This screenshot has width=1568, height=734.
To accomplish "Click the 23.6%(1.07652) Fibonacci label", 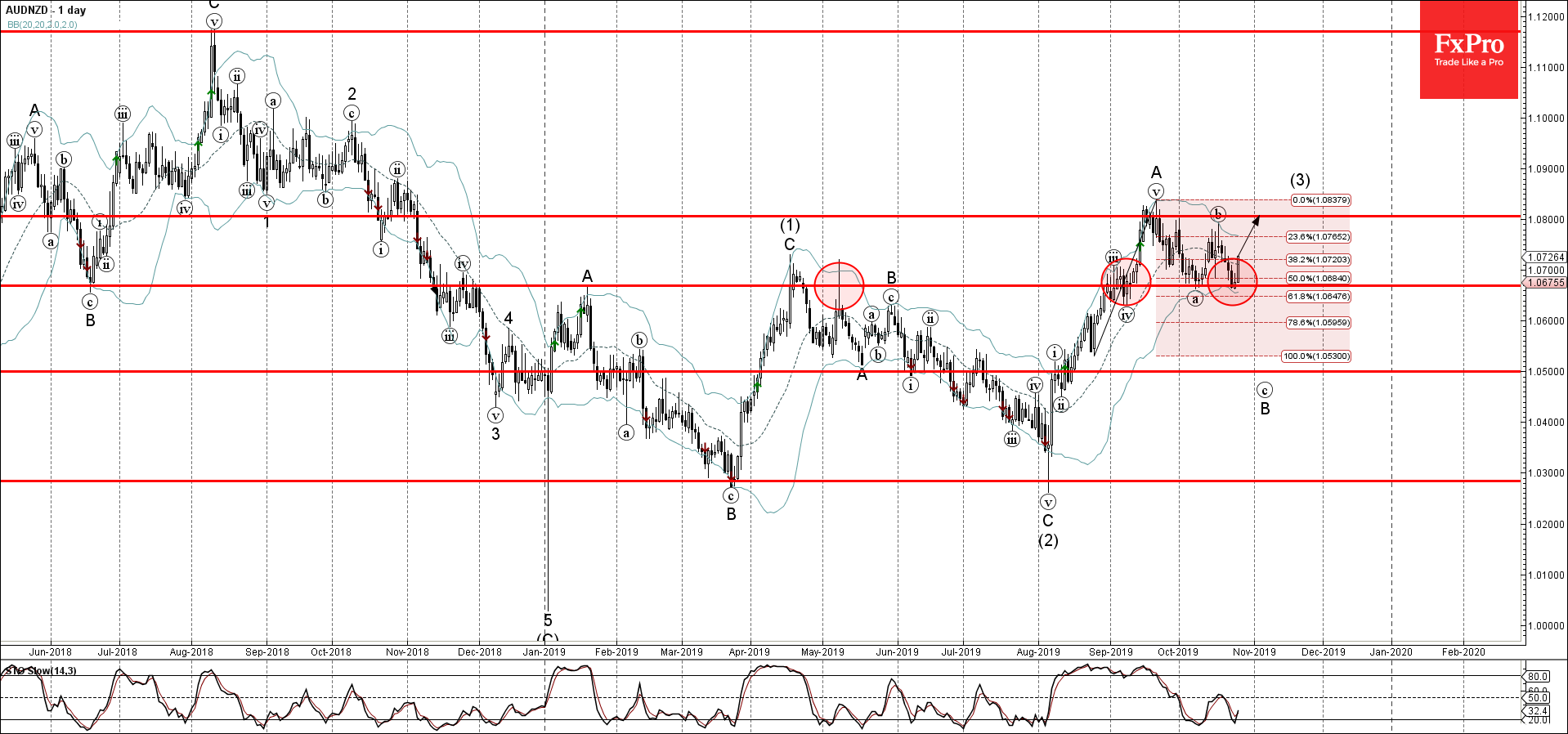I will pos(1318,237).
